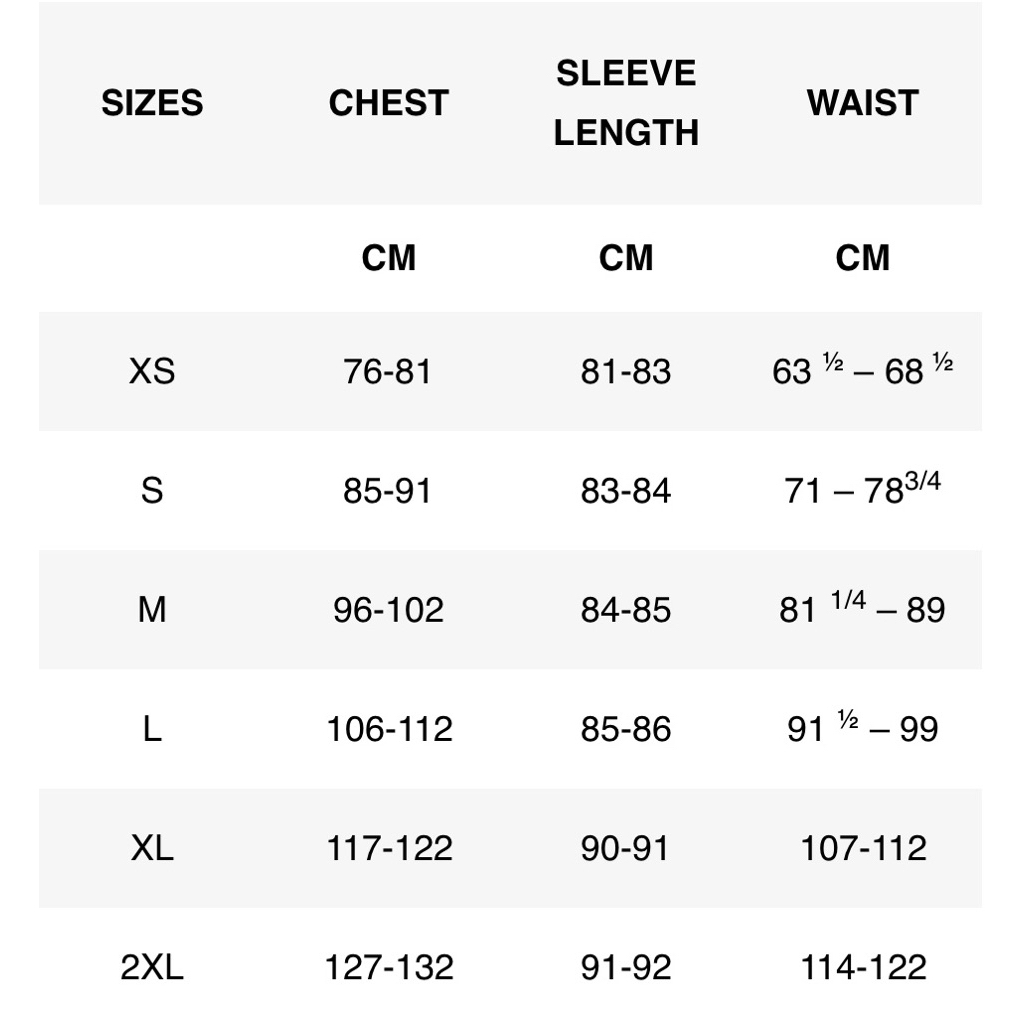
Task: Click the SIZES column header
Action: (152, 103)
